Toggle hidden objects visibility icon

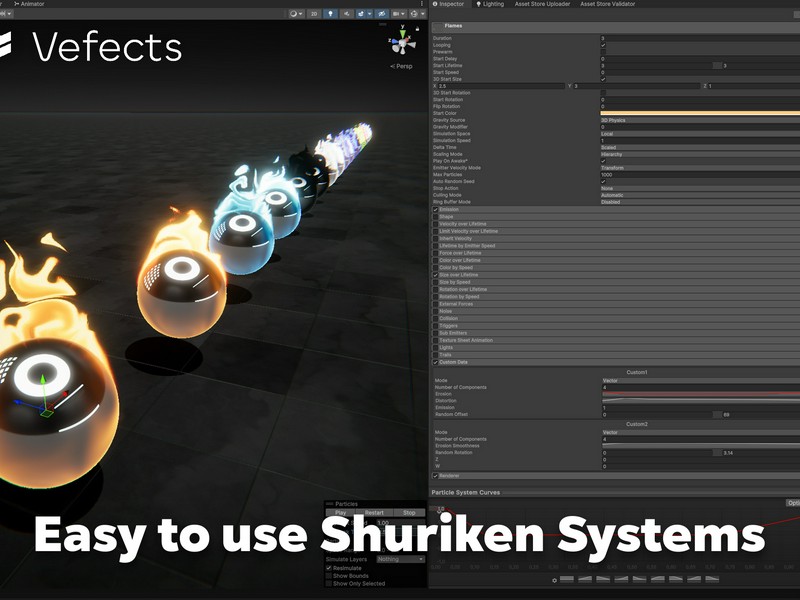[381, 14]
